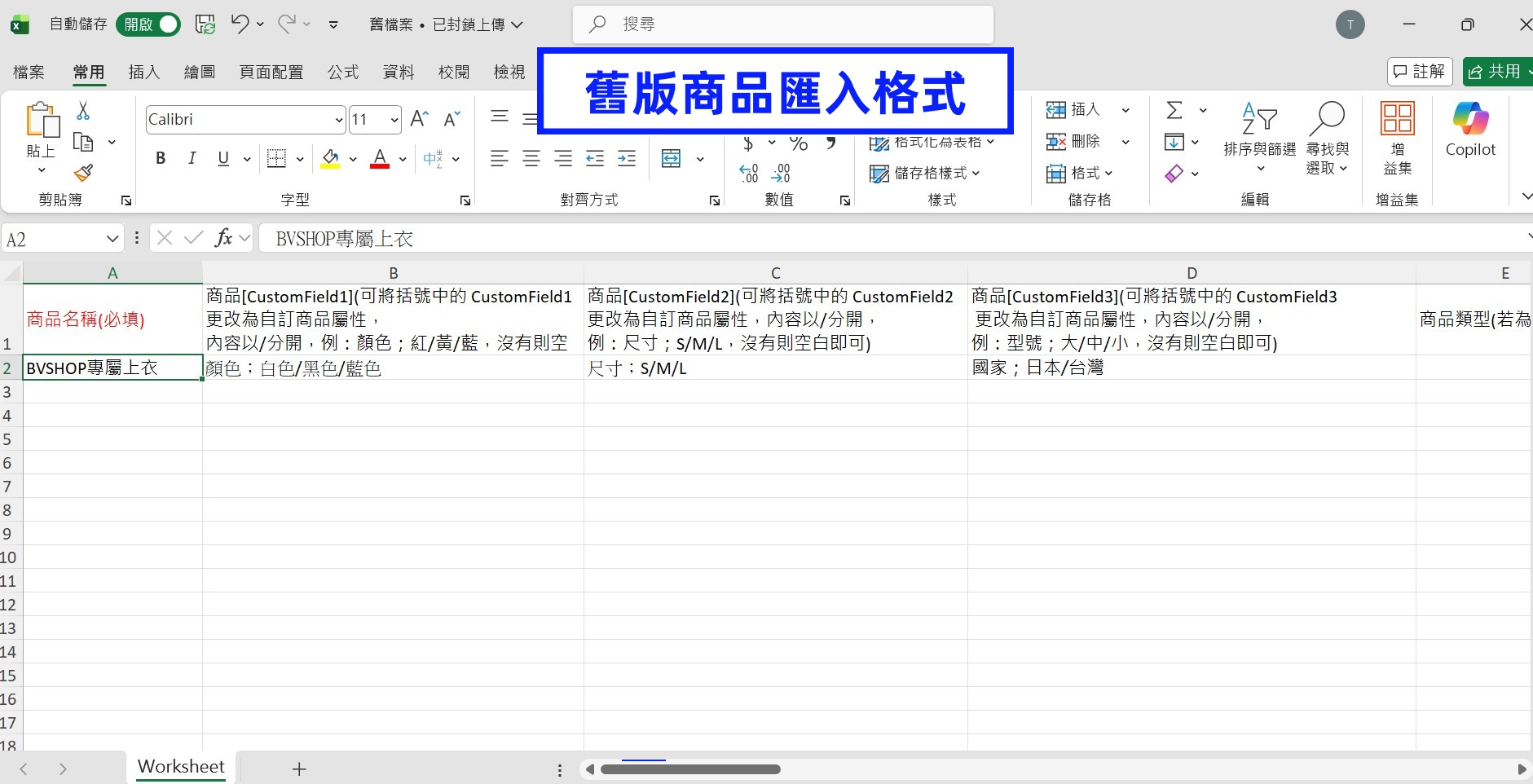This screenshot has height=784, width=1533.
Task: Click the Increase Indent icon
Action: [627, 159]
